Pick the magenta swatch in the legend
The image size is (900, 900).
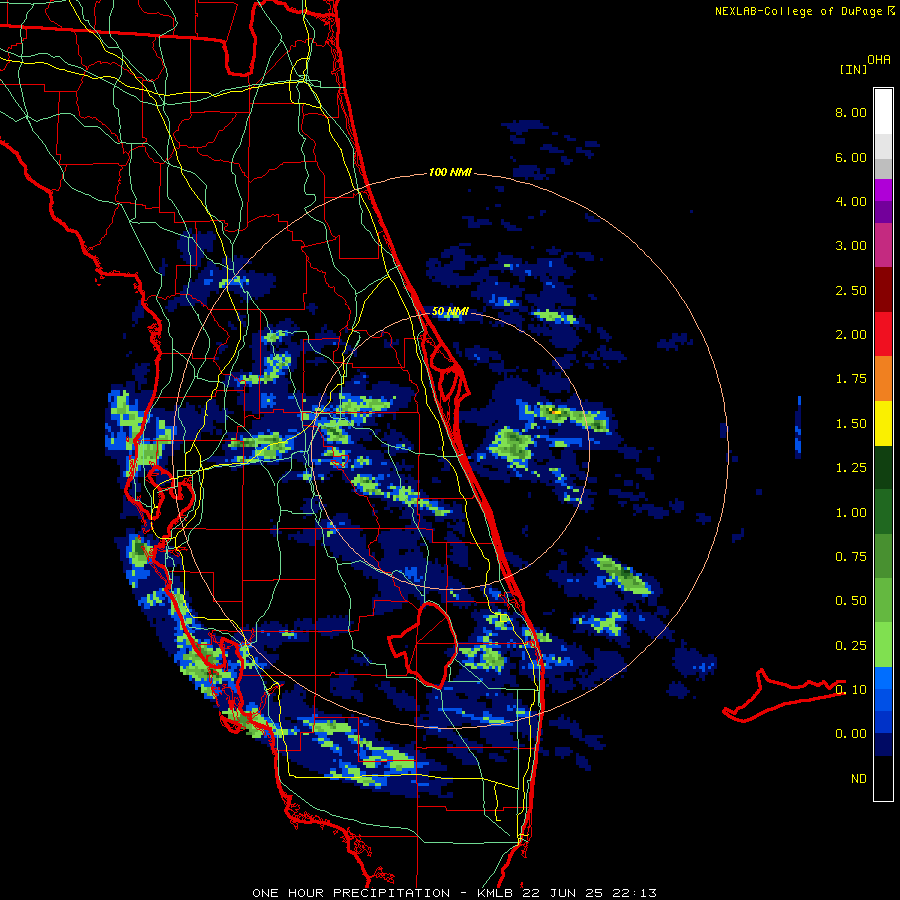(x=883, y=190)
